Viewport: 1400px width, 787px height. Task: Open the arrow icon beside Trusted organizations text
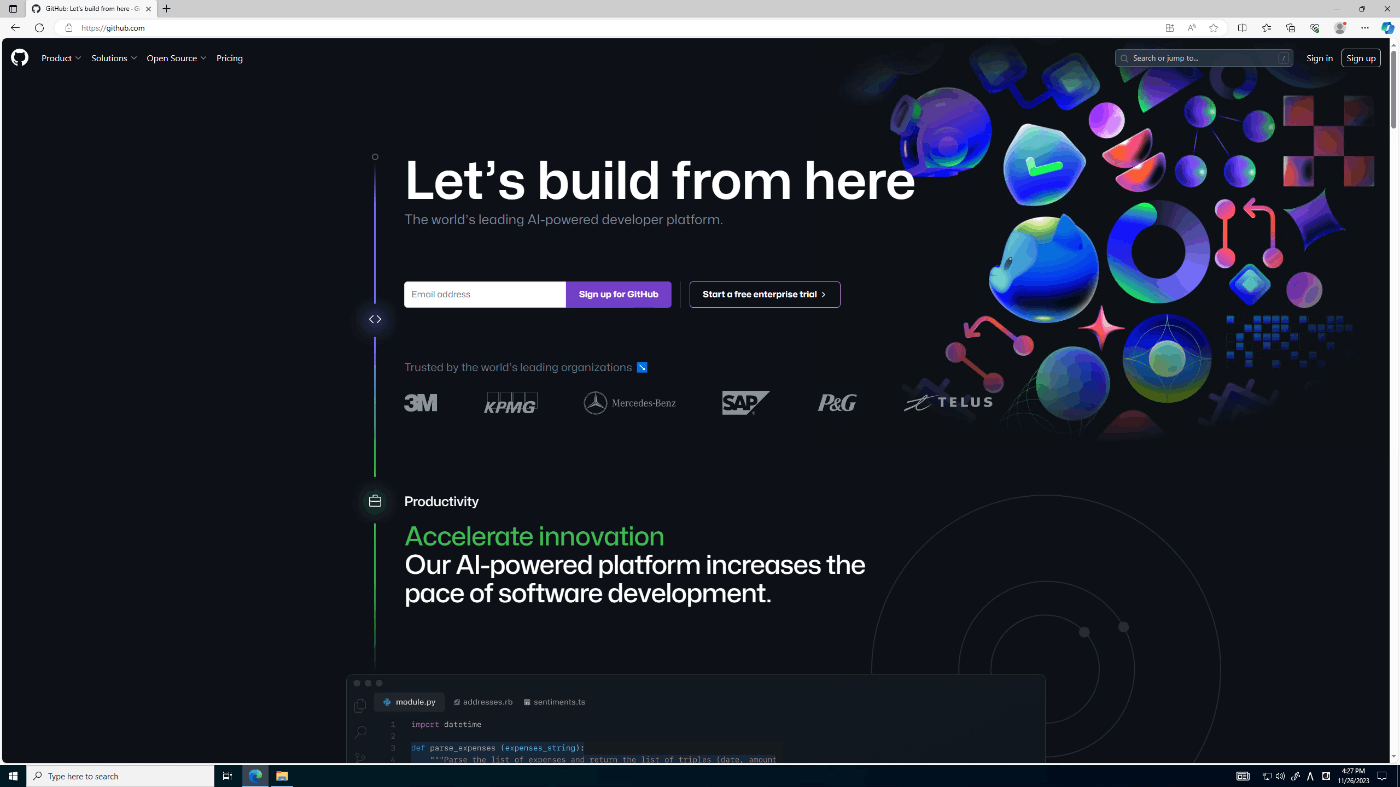tap(642, 367)
